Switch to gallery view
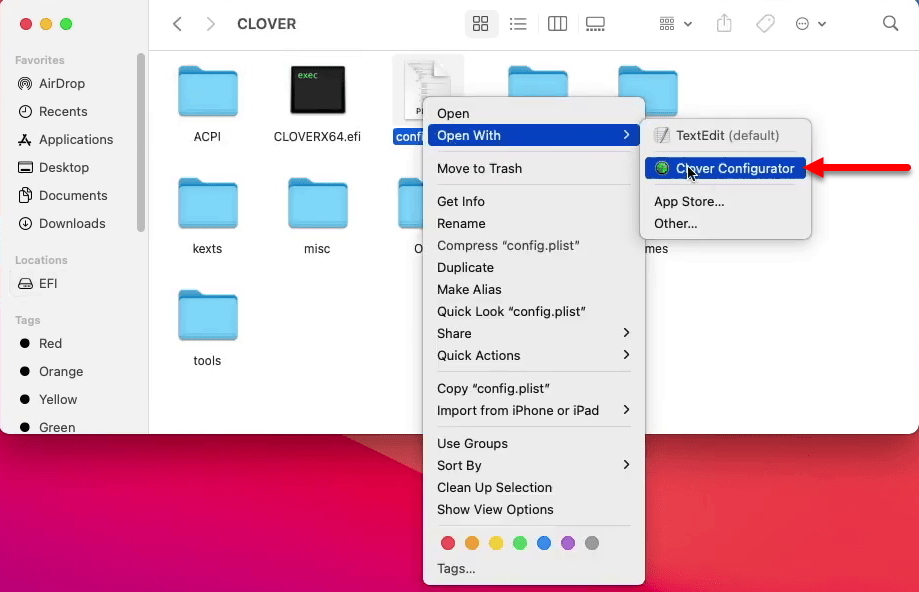919x592 pixels. tap(595, 24)
